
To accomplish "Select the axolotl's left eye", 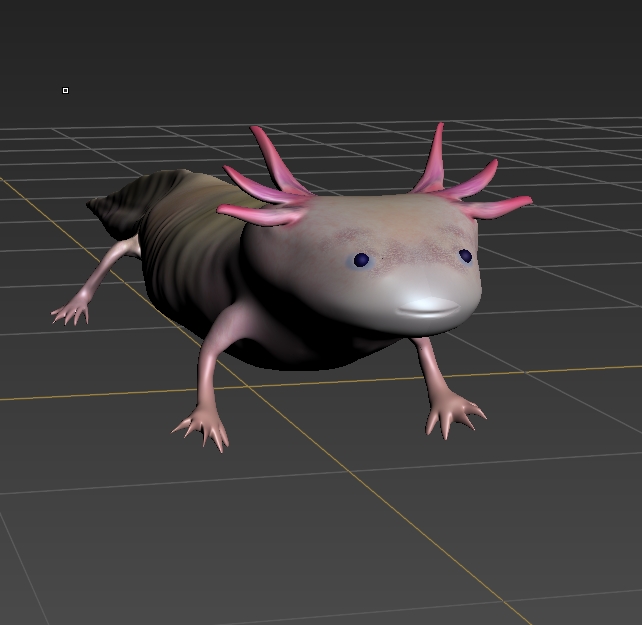I will pos(361,260).
